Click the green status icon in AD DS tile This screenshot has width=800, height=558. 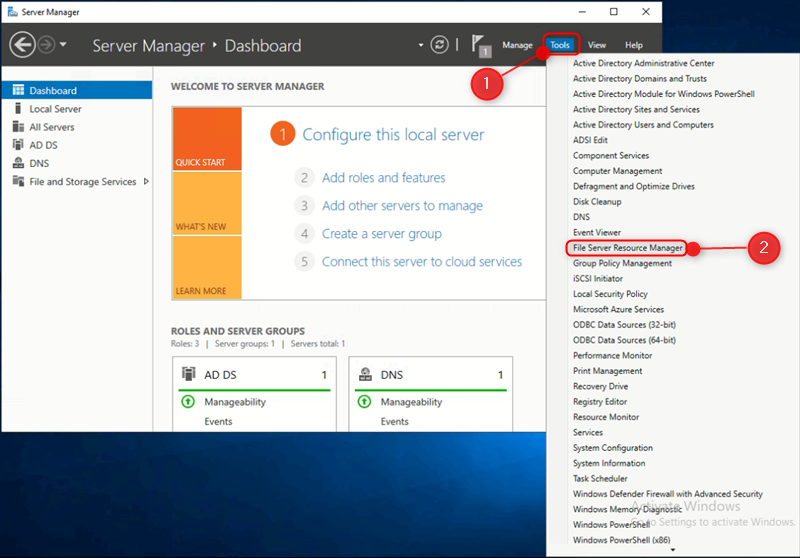click(188, 401)
